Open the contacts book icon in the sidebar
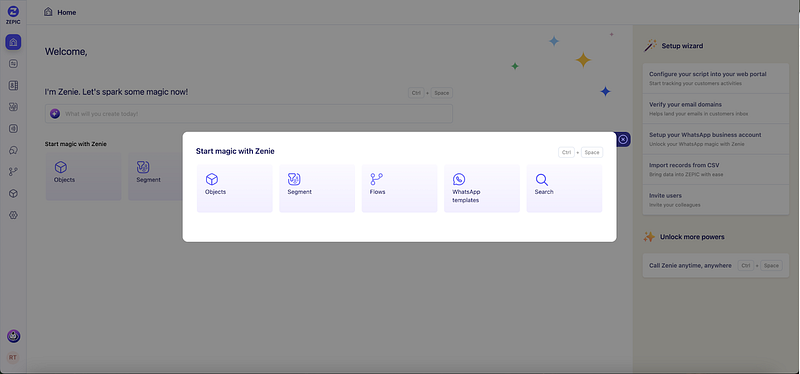This screenshot has width=800, height=374. [x=13, y=86]
